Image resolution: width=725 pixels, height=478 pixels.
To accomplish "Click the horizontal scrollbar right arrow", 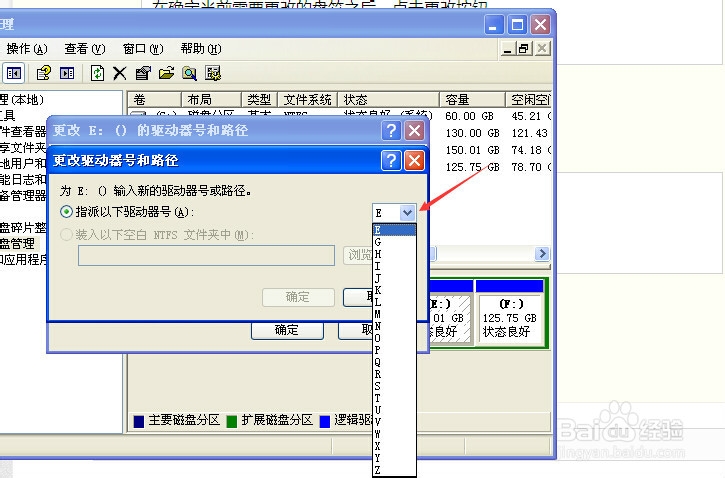I will click(x=542, y=253).
